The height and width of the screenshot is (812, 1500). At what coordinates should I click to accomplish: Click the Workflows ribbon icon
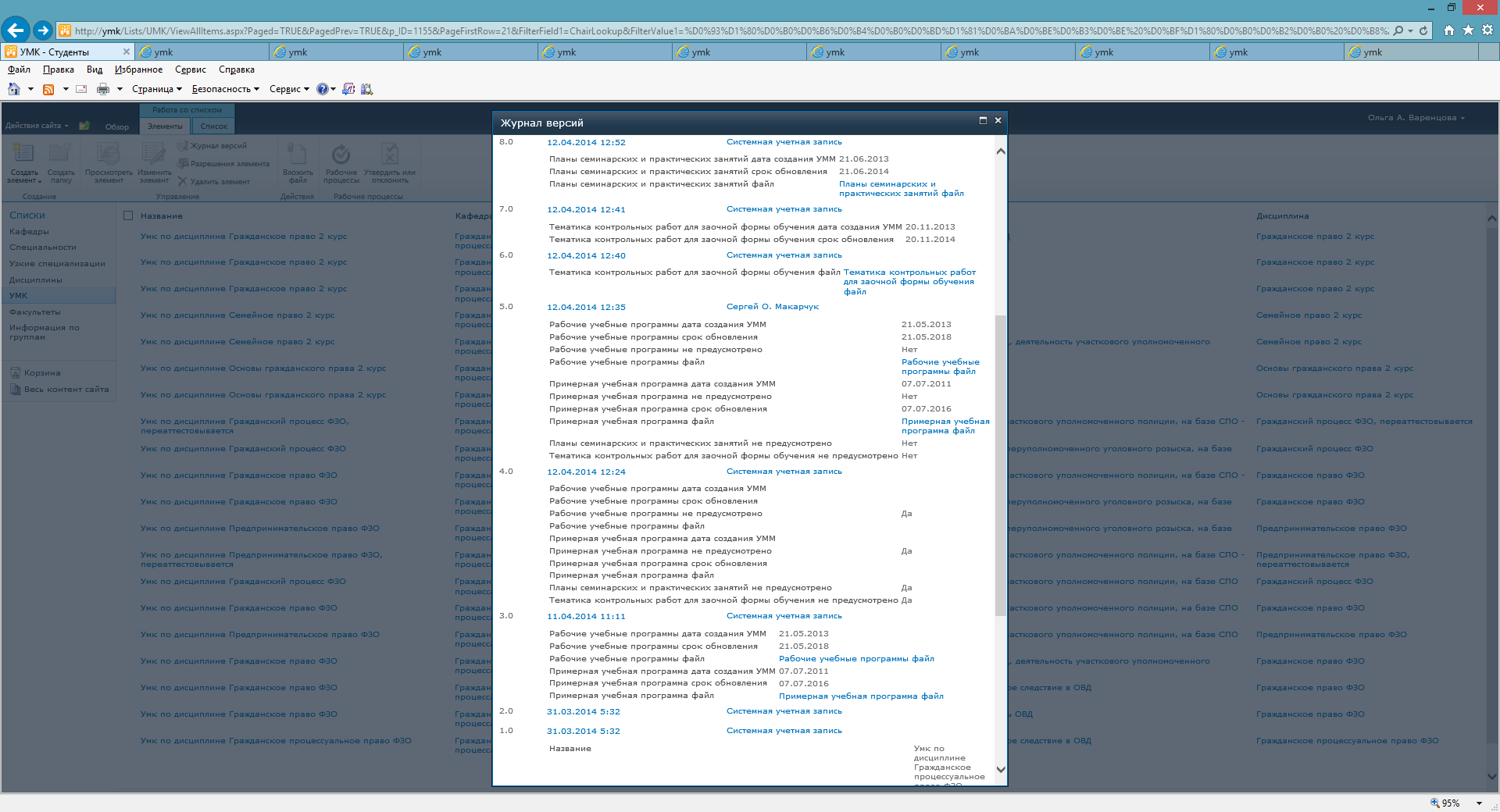pyautogui.click(x=341, y=153)
